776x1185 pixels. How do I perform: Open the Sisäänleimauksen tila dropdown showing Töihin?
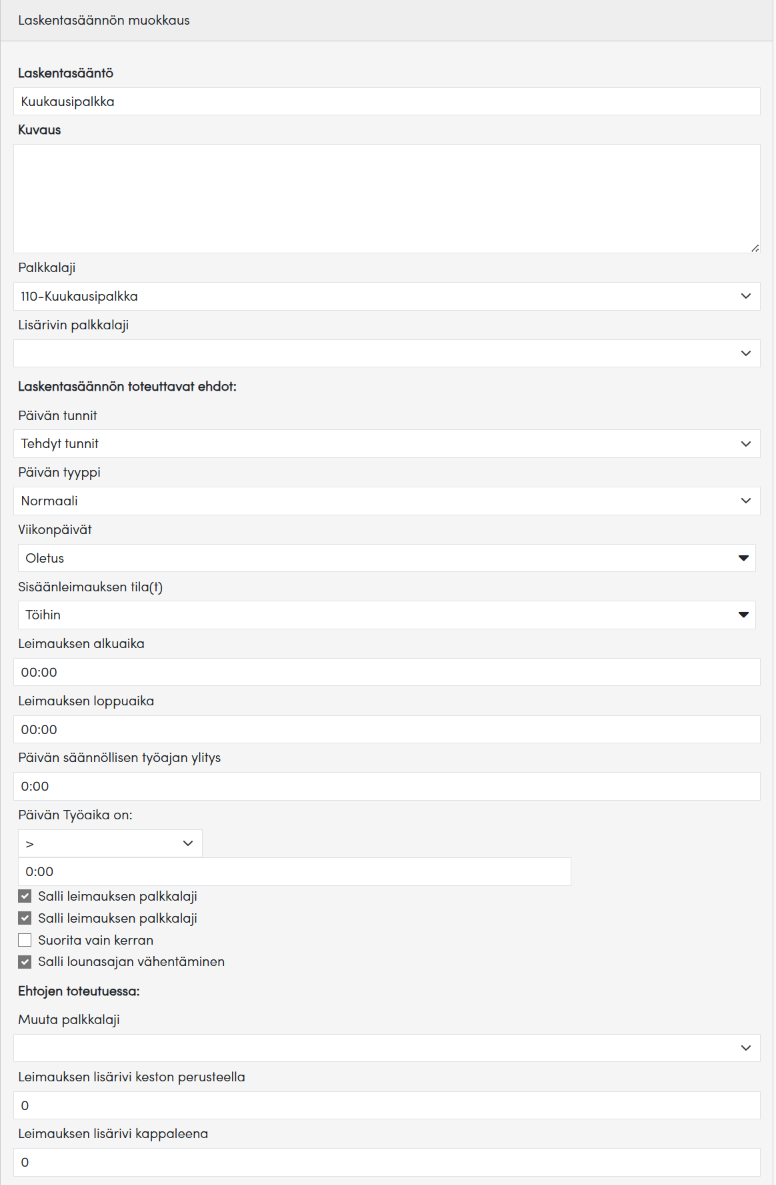coord(387,615)
